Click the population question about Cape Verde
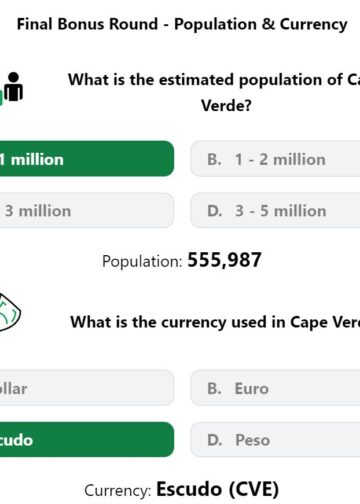360x504 pixels. [x=214, y=93]
